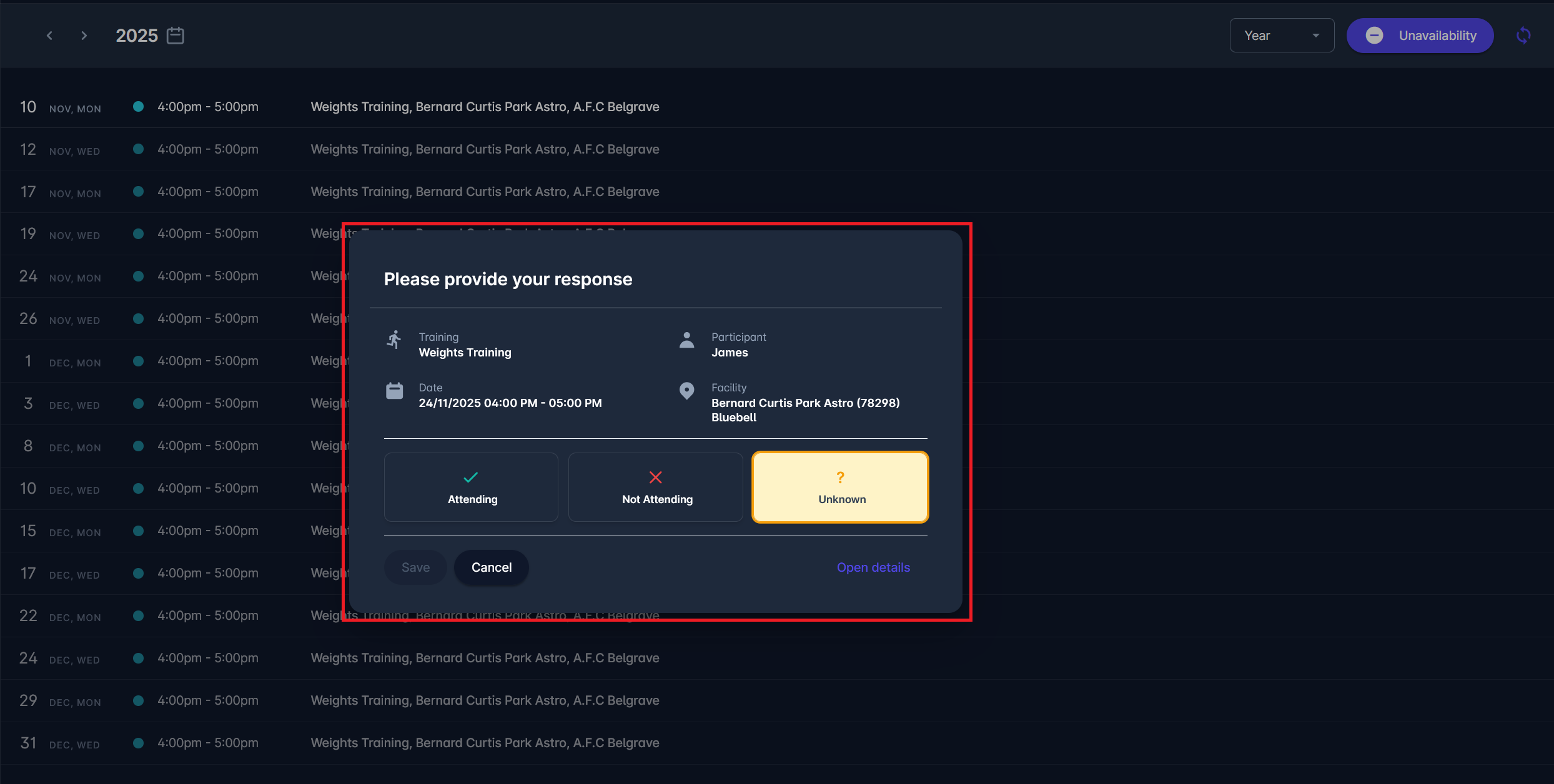Viewport: 1554px width, 784px height.
Task: Select the Not Attending response option
Action: point(656,487)
